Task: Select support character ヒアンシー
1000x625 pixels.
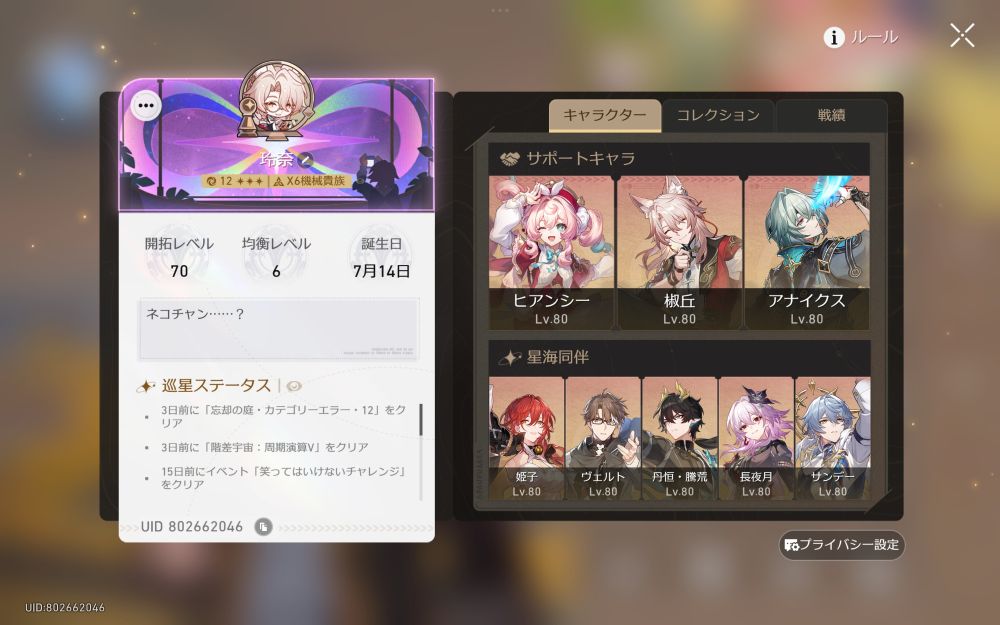Action: tap(551, 253)
